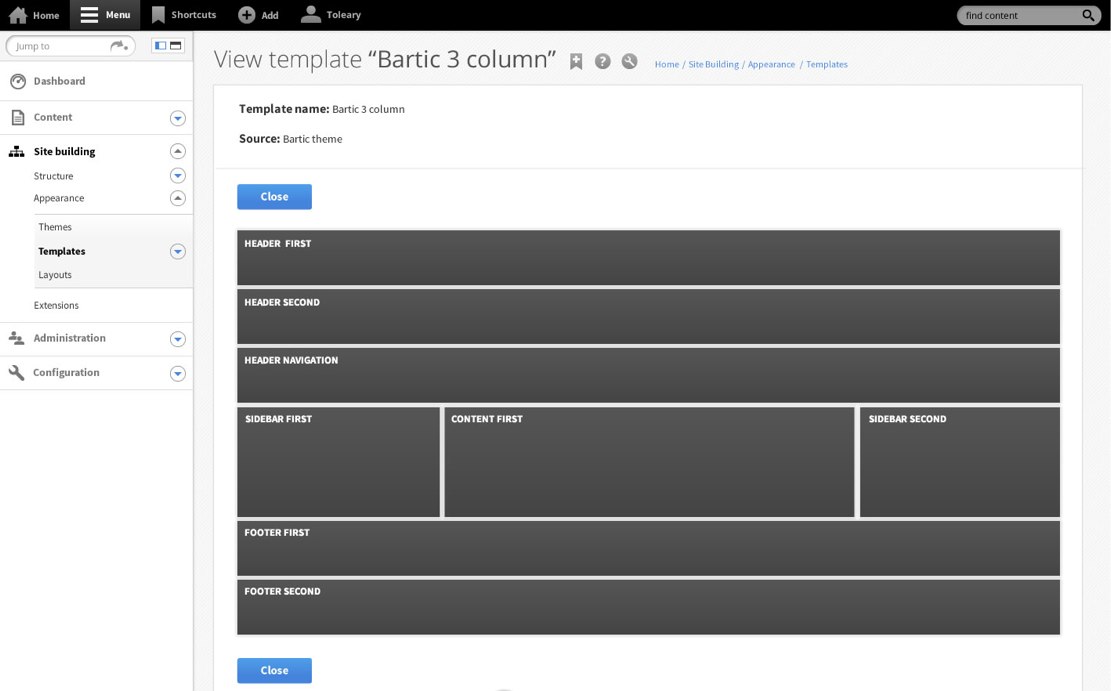Toggle the hamburger Menu button
Image resolution: width=1111 pixels, height=691 pixels.
pyautogui.click(x=90, y=15)
